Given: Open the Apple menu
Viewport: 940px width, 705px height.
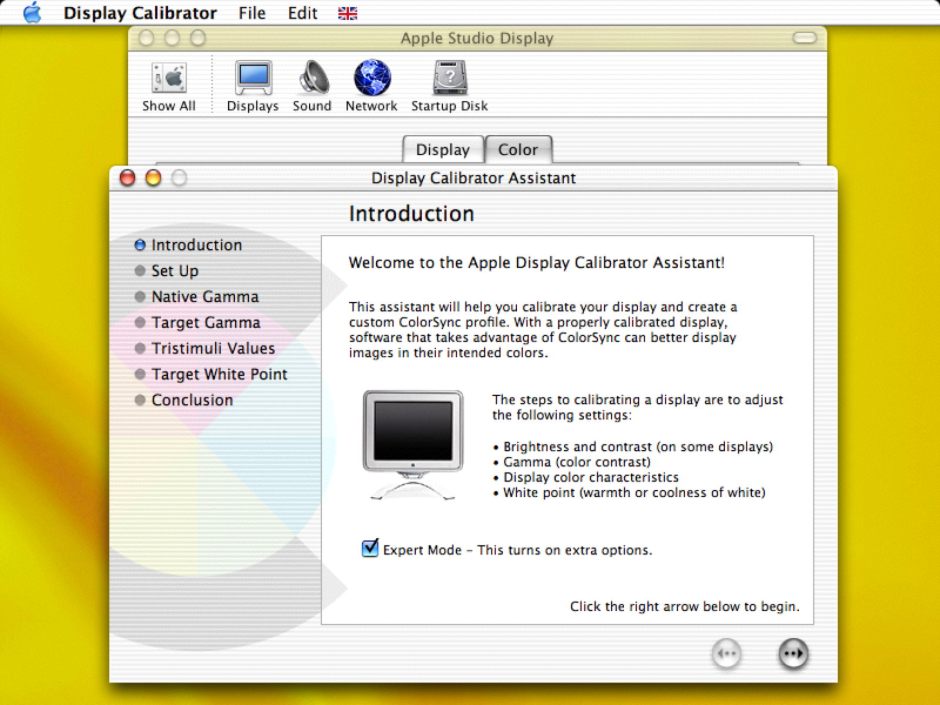Looking at the screenshot, I should click(x=32, y=13).
